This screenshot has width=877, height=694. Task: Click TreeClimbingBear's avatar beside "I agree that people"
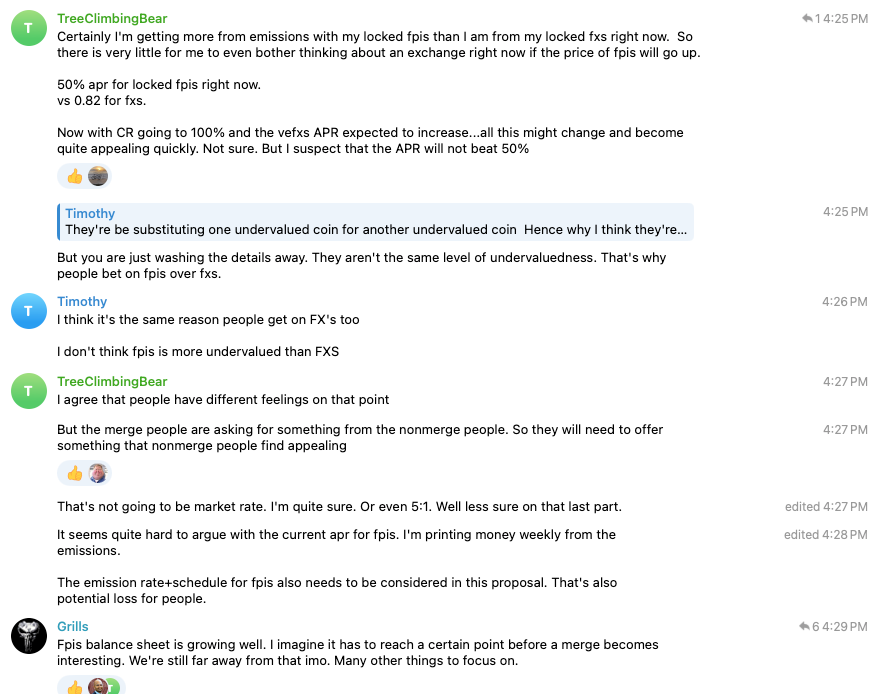point(27,391)
